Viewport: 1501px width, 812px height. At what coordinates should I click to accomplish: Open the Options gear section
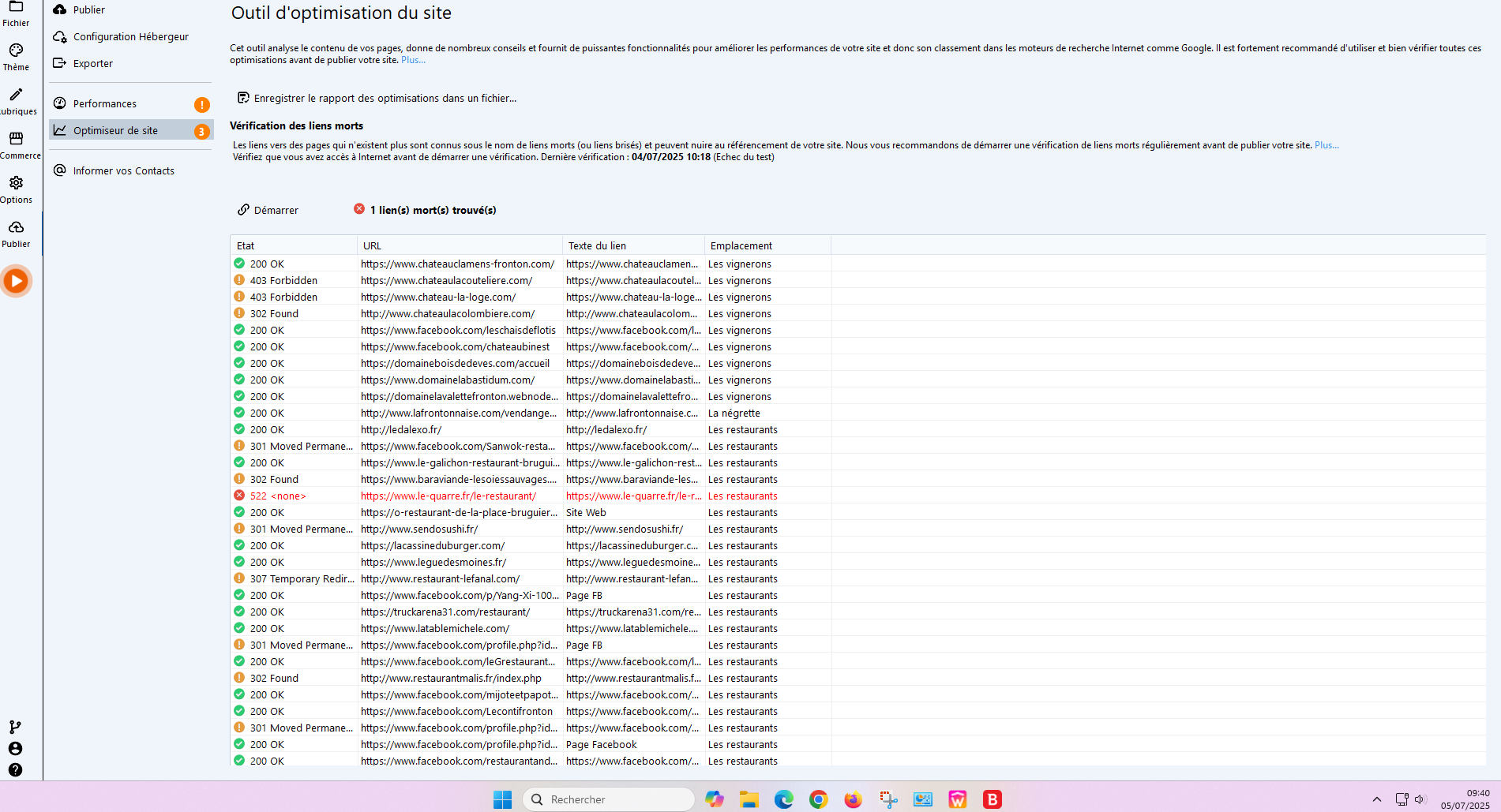coord(16,190)
